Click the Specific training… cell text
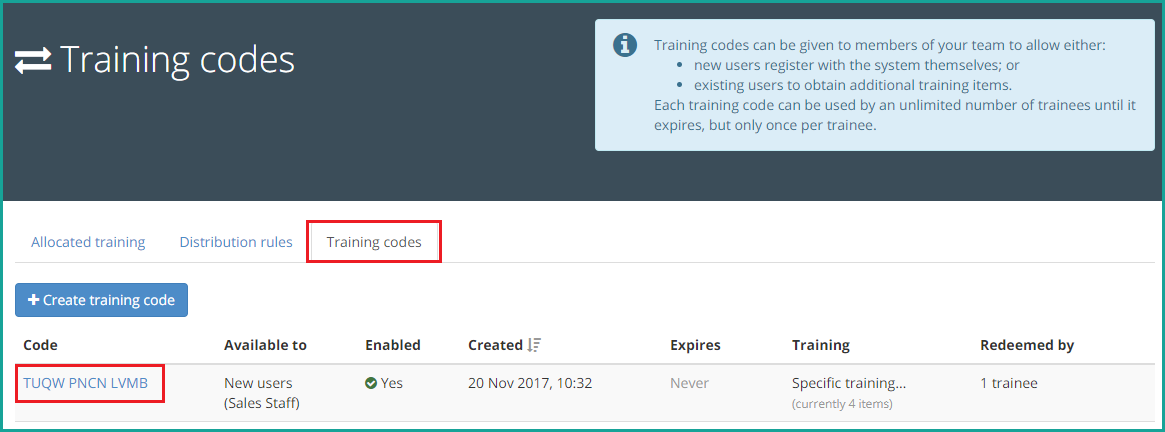This screenshot has height=432, width=1165. click(x=849, y=384)
